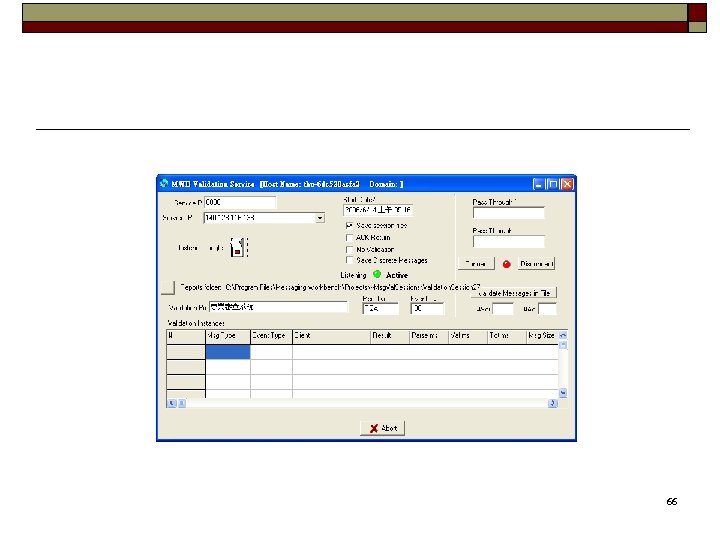Viewport: 720px width, 540px height.
Task: Select the highlighted blue Msg Type cell
Action: pyautogui.click(x=228, y=352)
